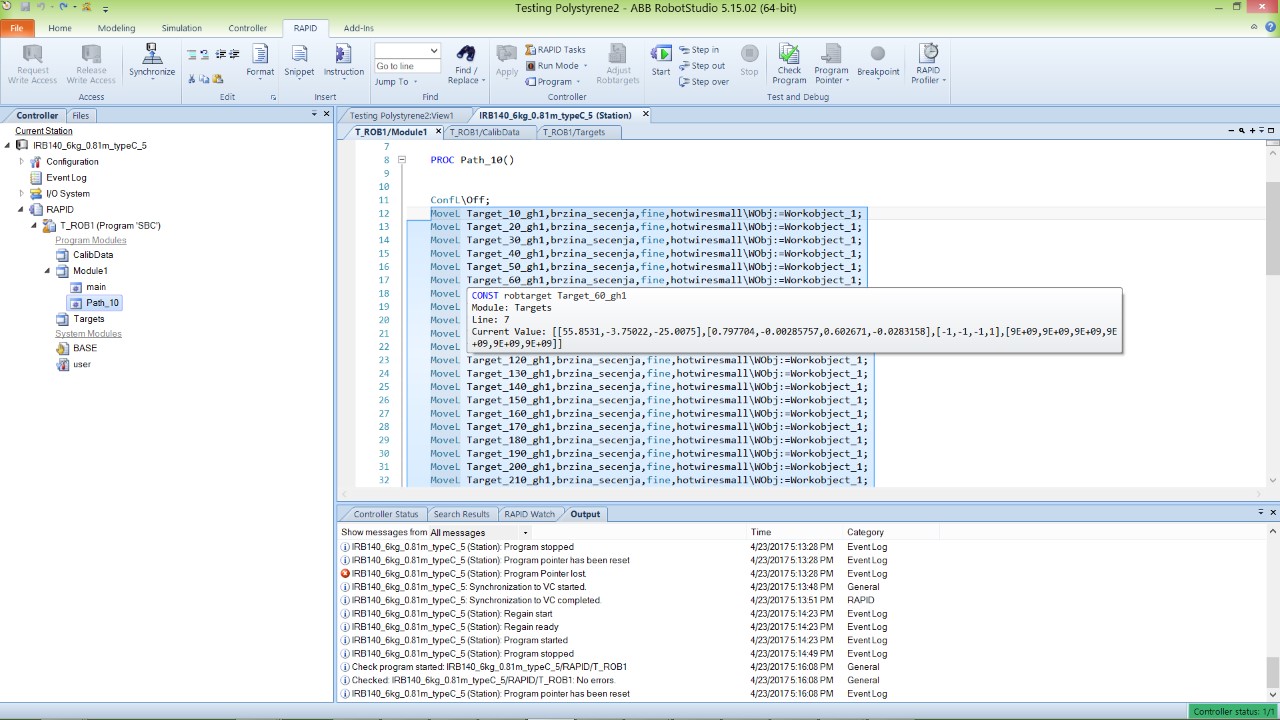Viewport: 1280px width, 720px height.
Task: Open the Event Log node
Action: (66, 177)
